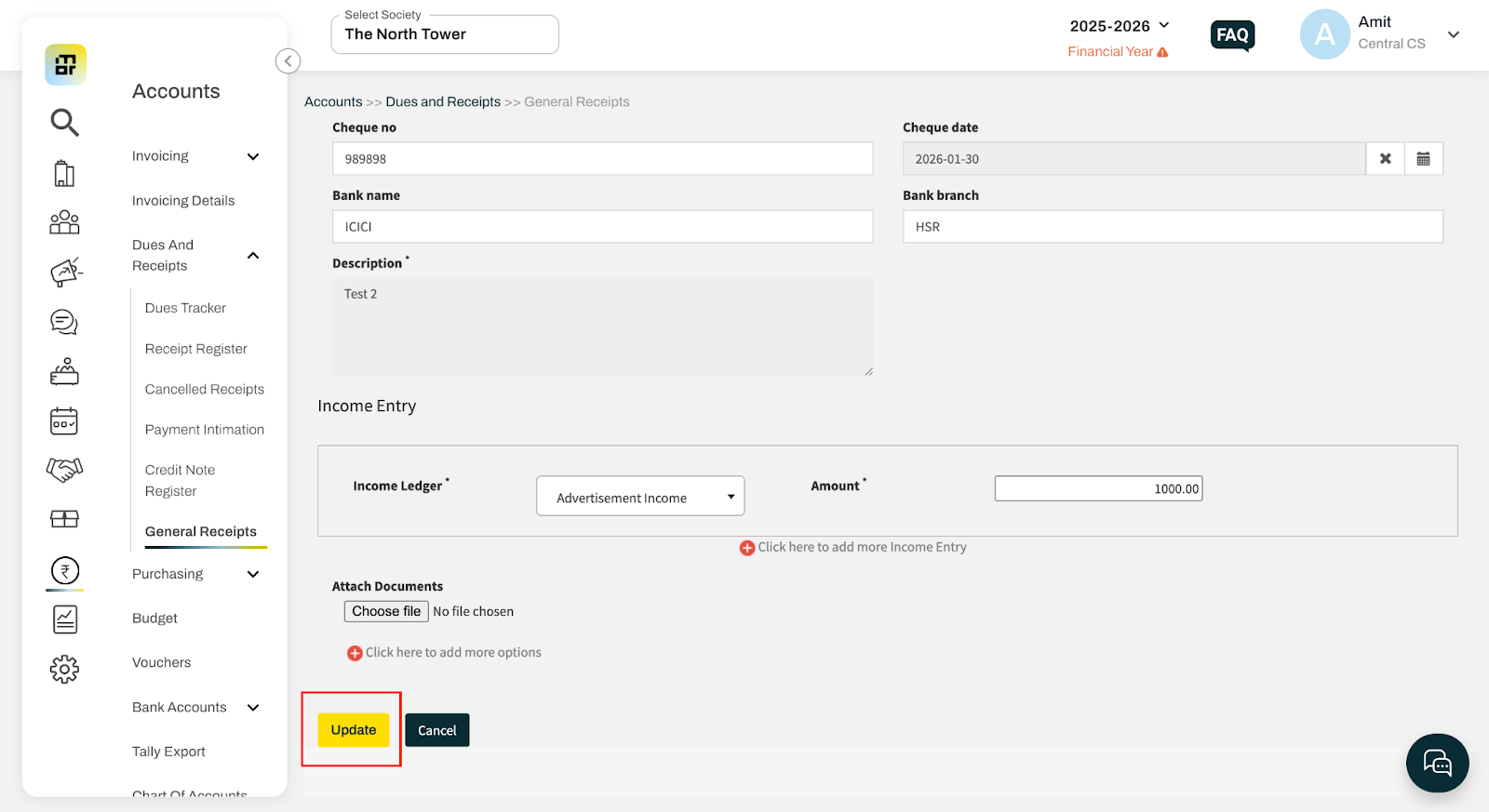Open the reports chart icon
The height and width of the screenshot is (812, 1489).
click(65, 619)
